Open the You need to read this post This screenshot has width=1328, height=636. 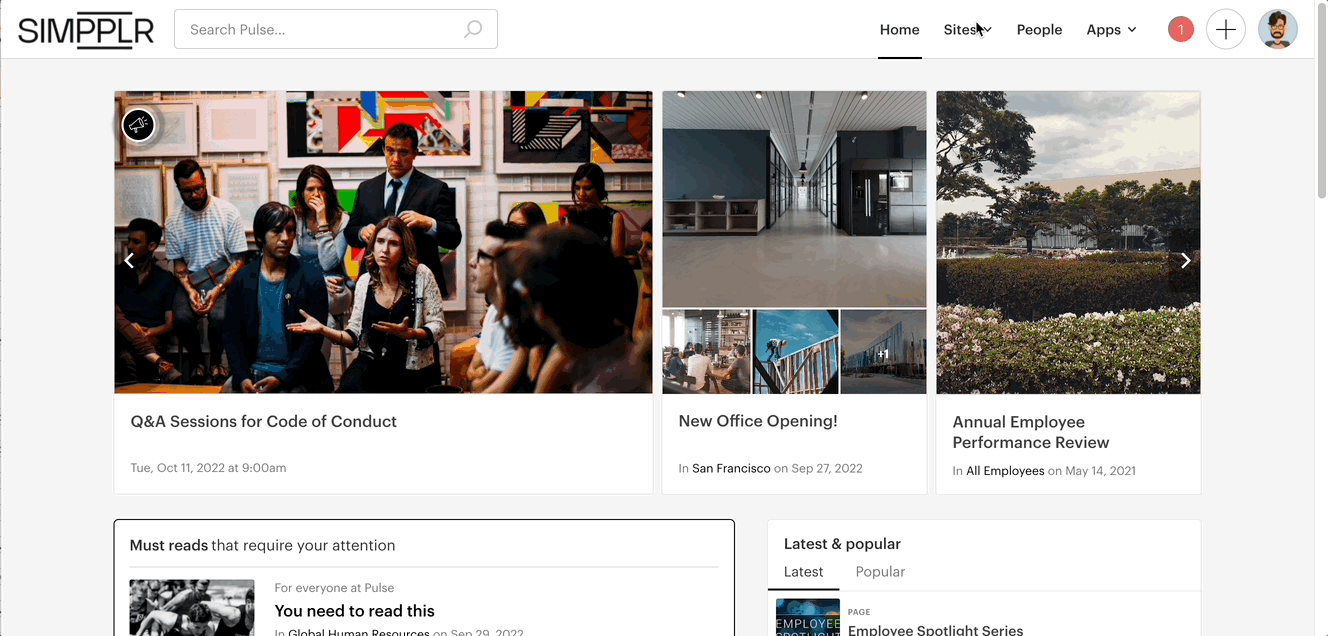coord(355,611)
